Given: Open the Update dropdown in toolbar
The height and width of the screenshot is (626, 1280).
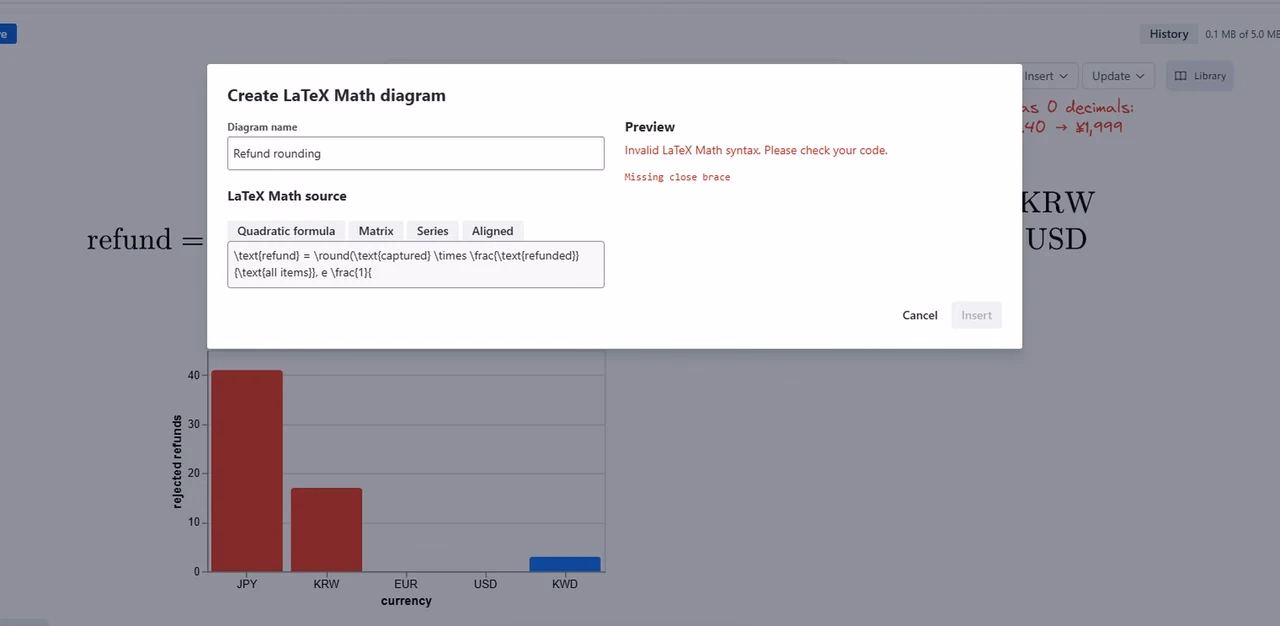Looking at the screenshot, I should click(1118, 76).
